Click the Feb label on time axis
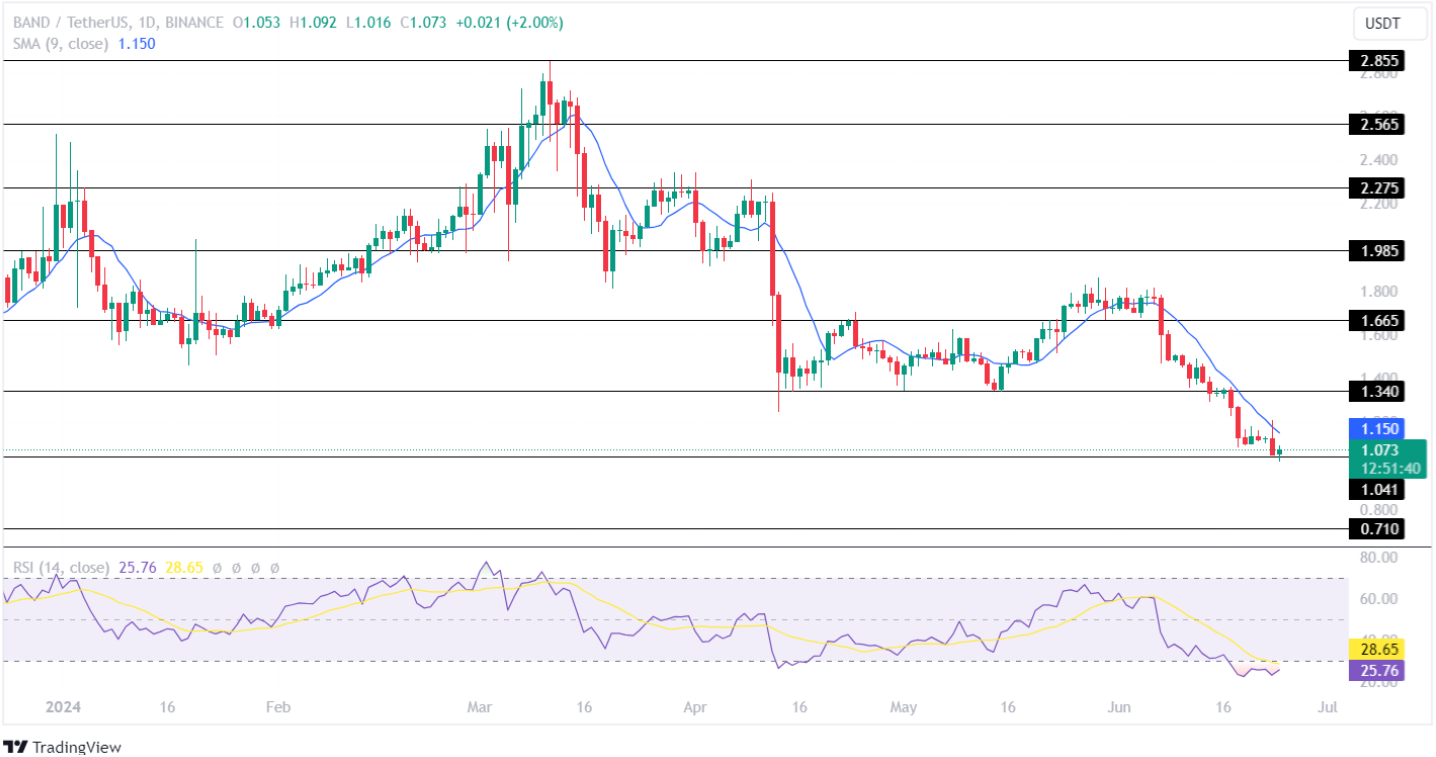This screenshot has height=757, width=1436. (278, 707)
